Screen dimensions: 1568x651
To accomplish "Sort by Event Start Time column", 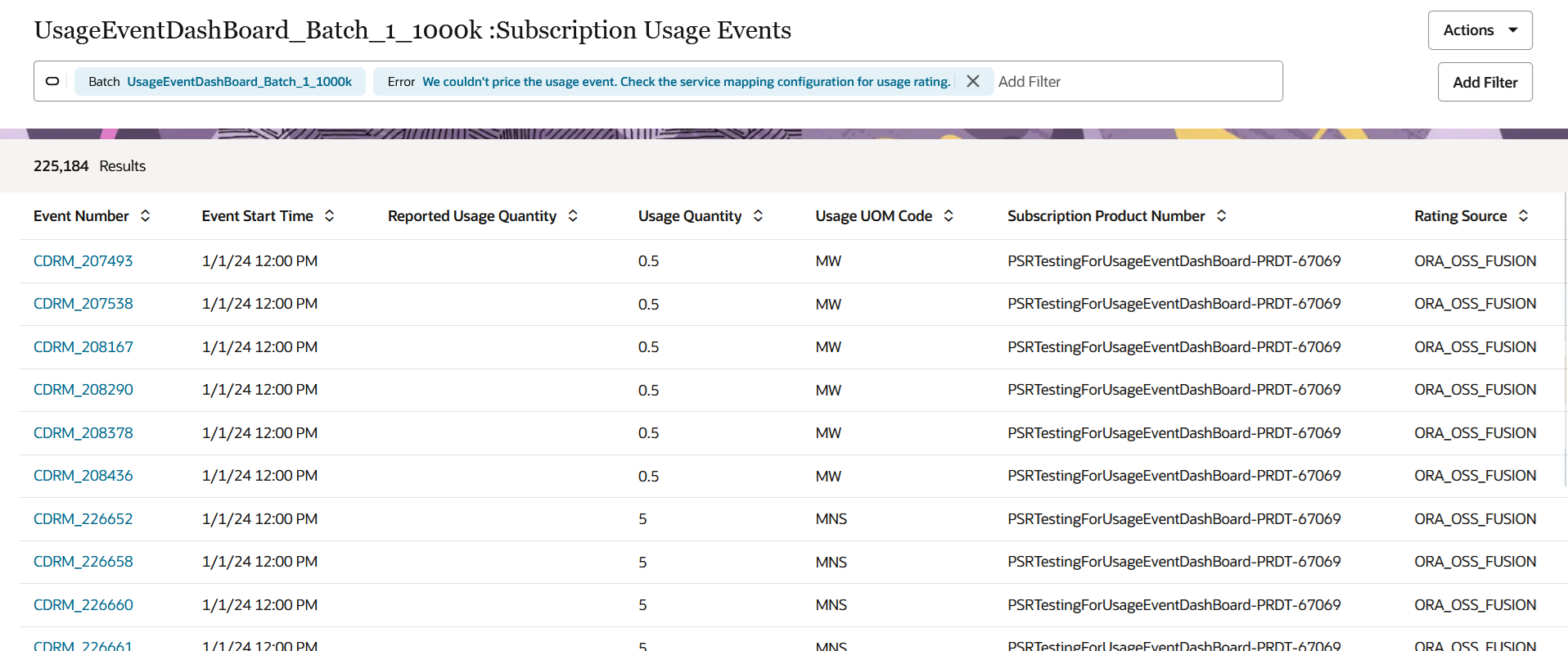I will pyautogui.click(x=329, y=215).
